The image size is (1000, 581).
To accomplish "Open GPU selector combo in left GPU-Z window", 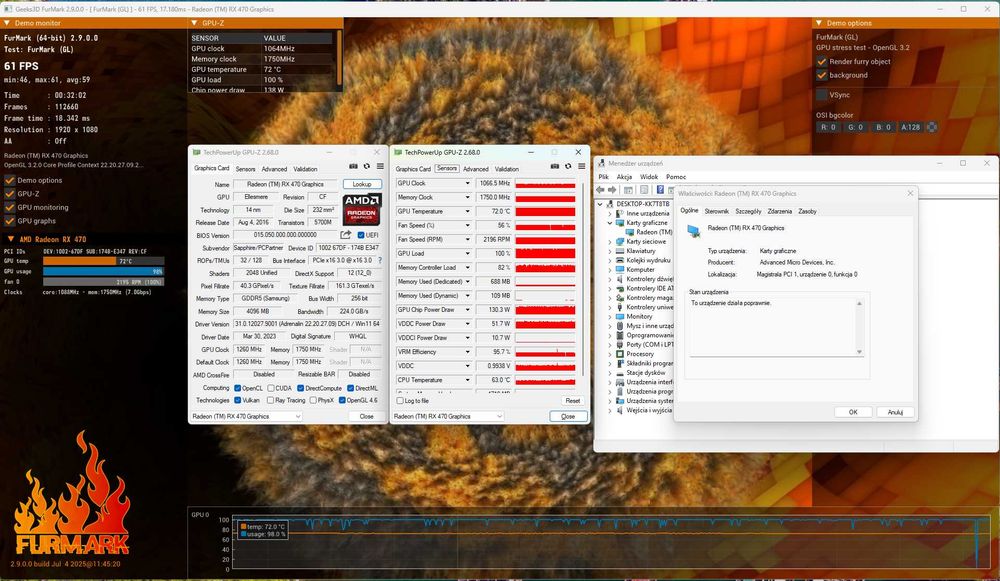I will tap(246, 416).
